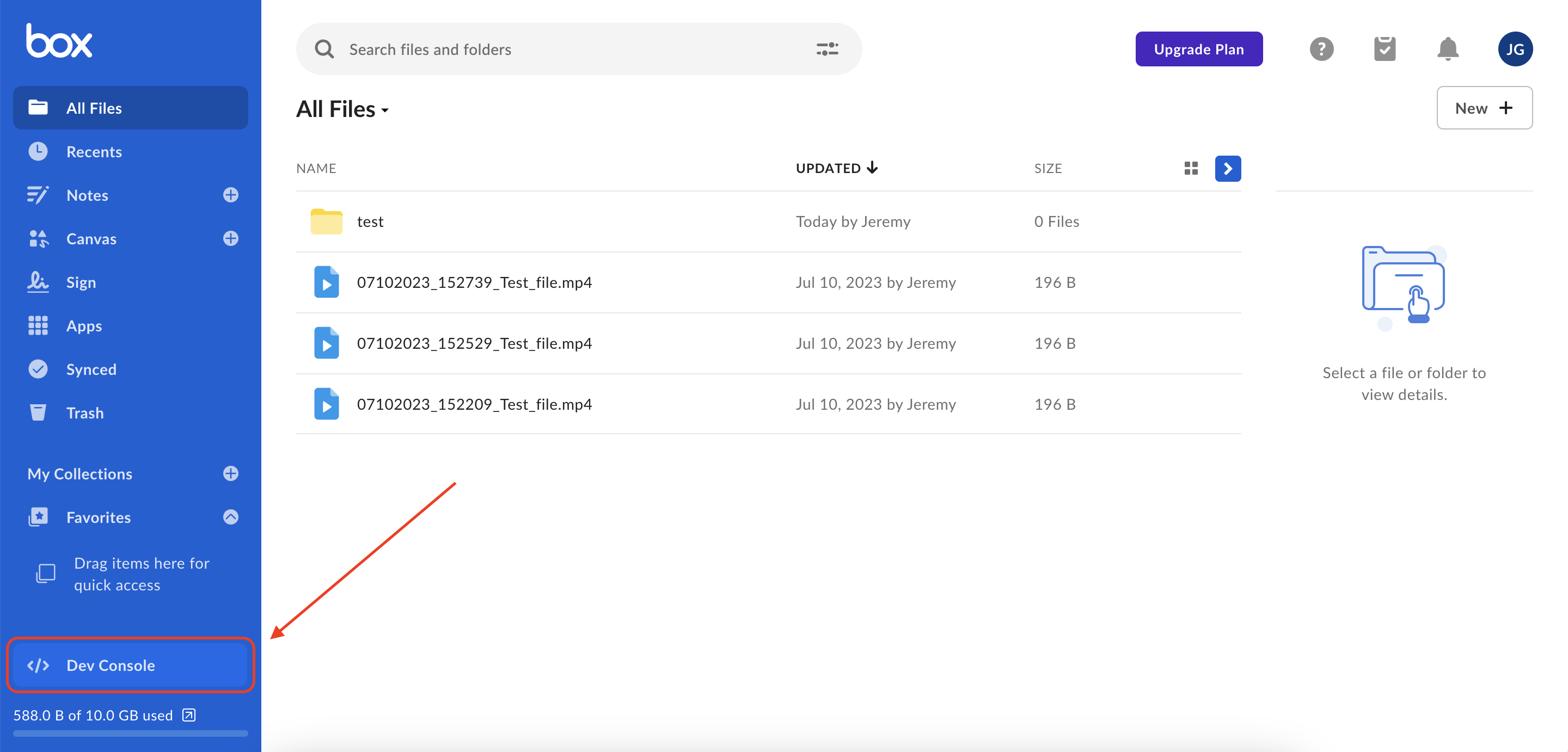Viewport: 1568px width, 752px height.
Task: Switch to grid view for files
Action: (1191, 169)
